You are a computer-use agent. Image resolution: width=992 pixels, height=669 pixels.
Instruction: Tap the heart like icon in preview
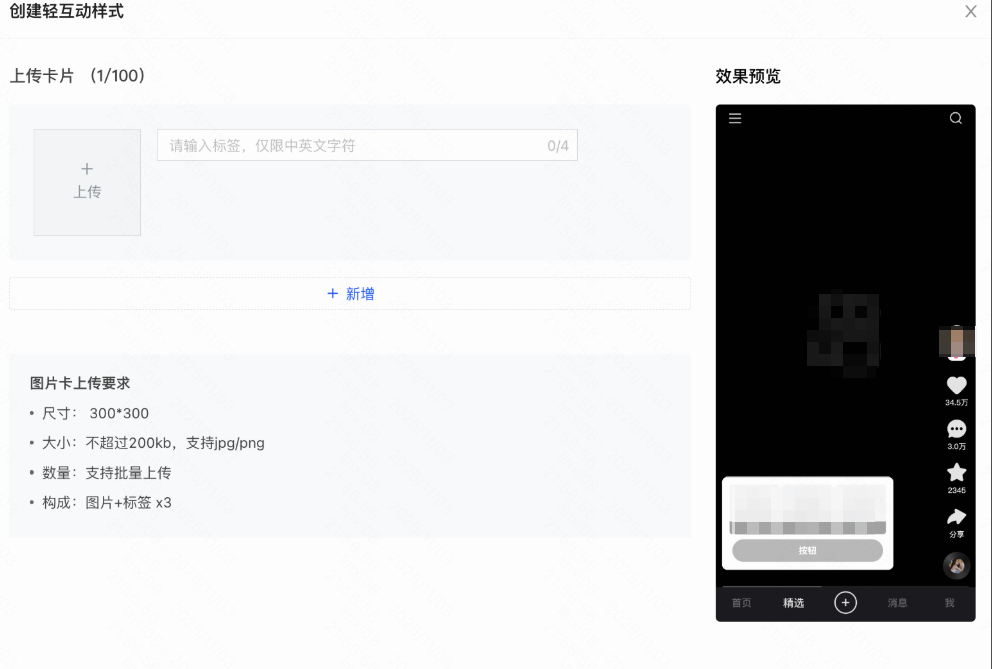click(x=956, y=385)
